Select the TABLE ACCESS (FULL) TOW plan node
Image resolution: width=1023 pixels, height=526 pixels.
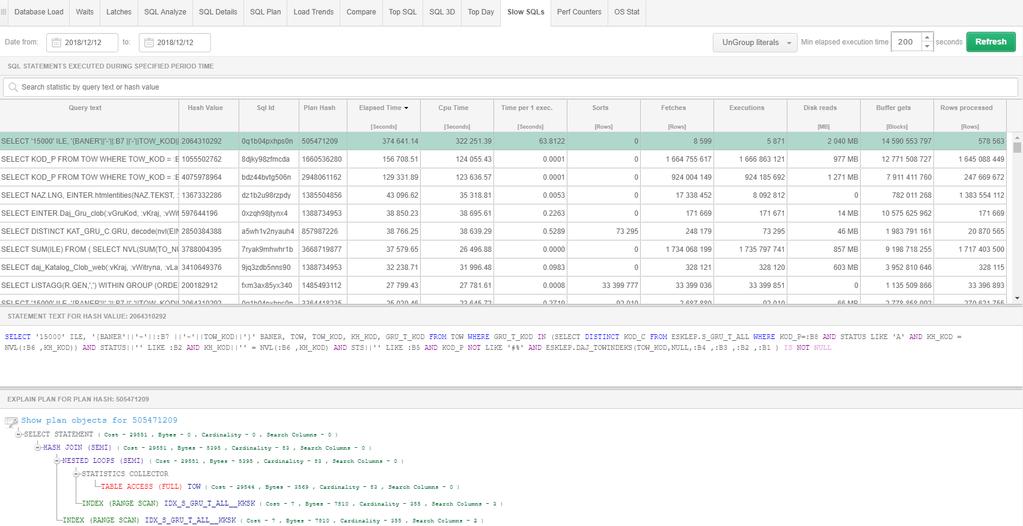[280, 487]
